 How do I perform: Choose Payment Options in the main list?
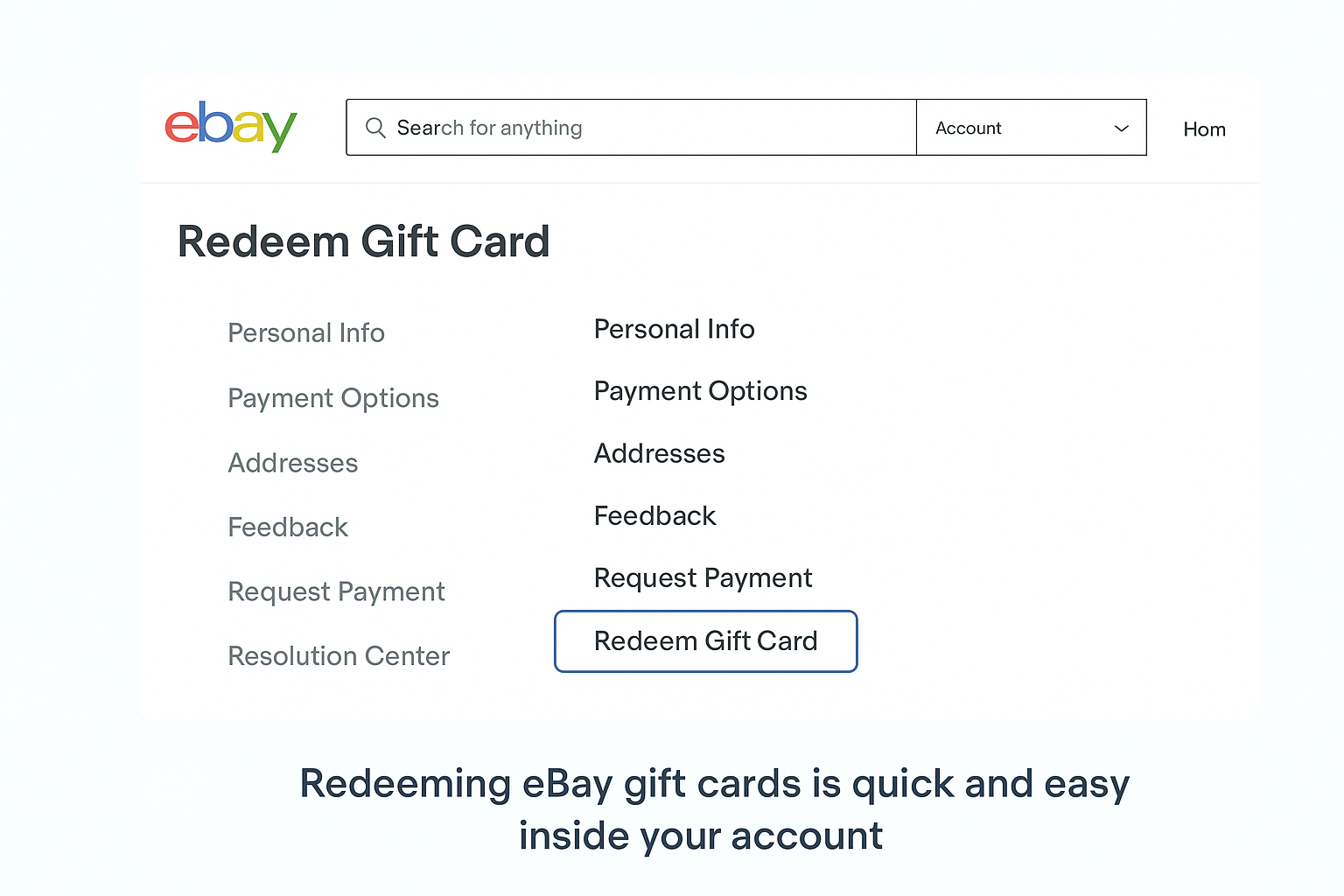pos(700,391)
